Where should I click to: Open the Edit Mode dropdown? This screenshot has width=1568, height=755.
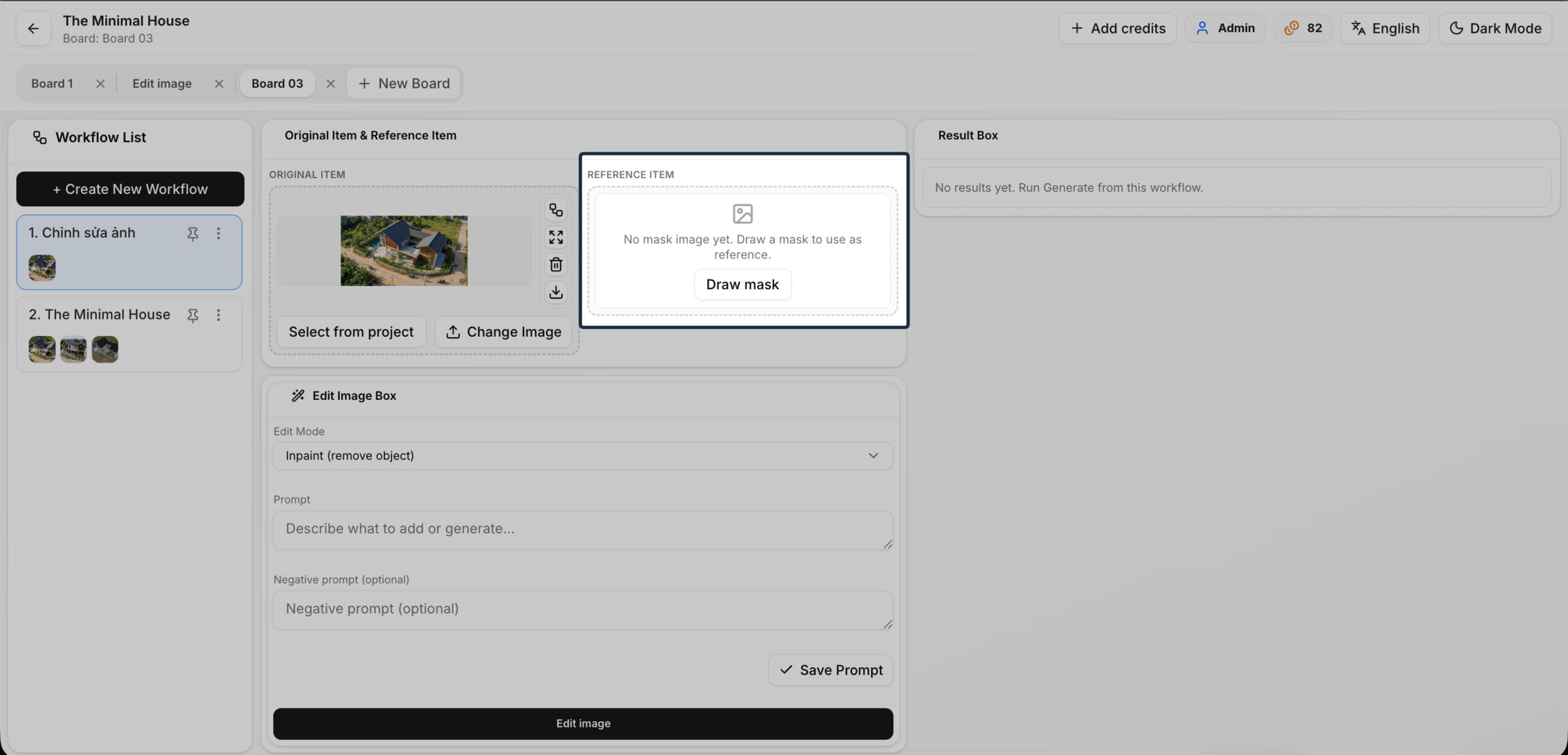tap(582, 456)
